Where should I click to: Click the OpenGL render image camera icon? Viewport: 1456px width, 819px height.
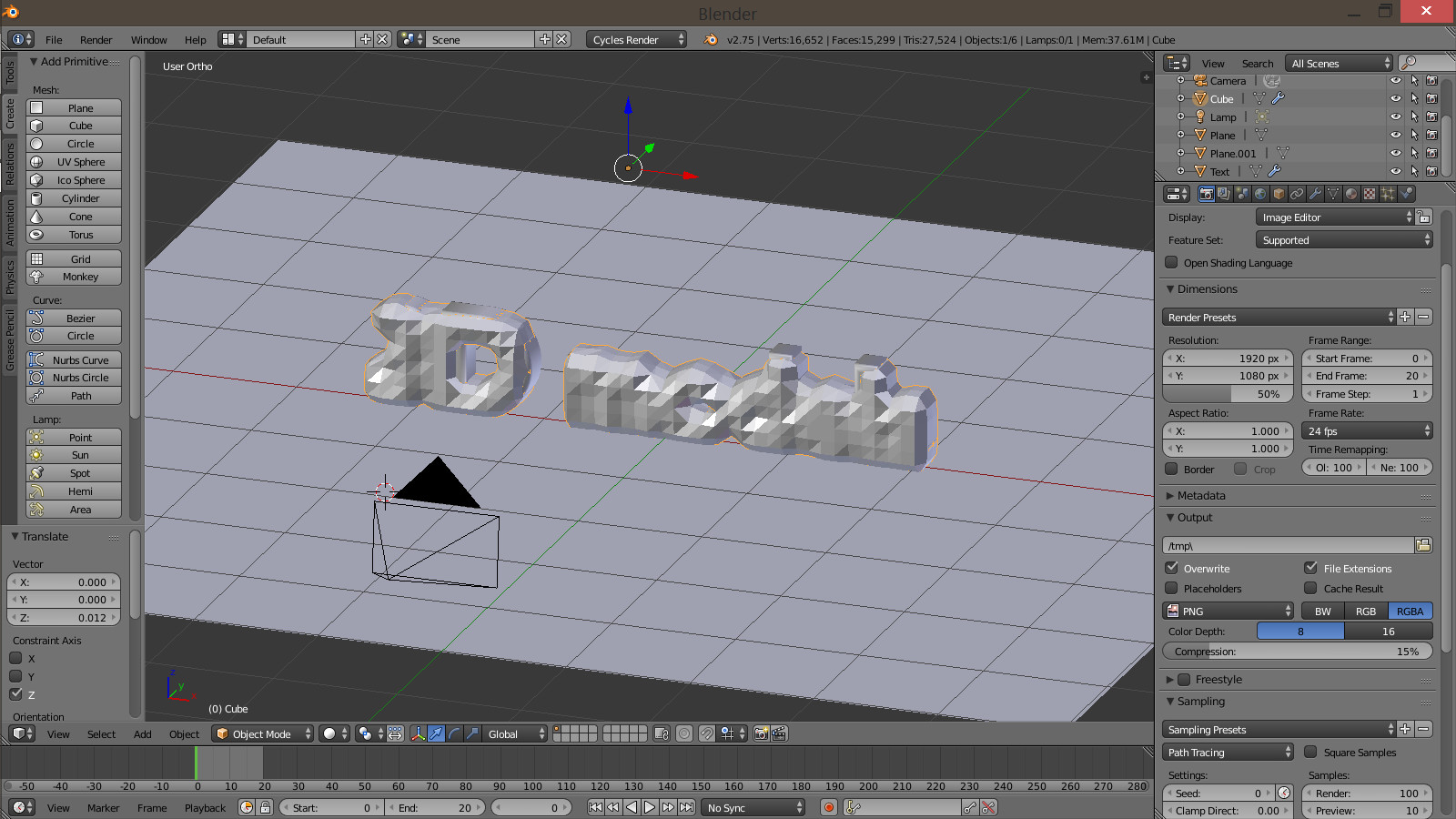[761, 733]
